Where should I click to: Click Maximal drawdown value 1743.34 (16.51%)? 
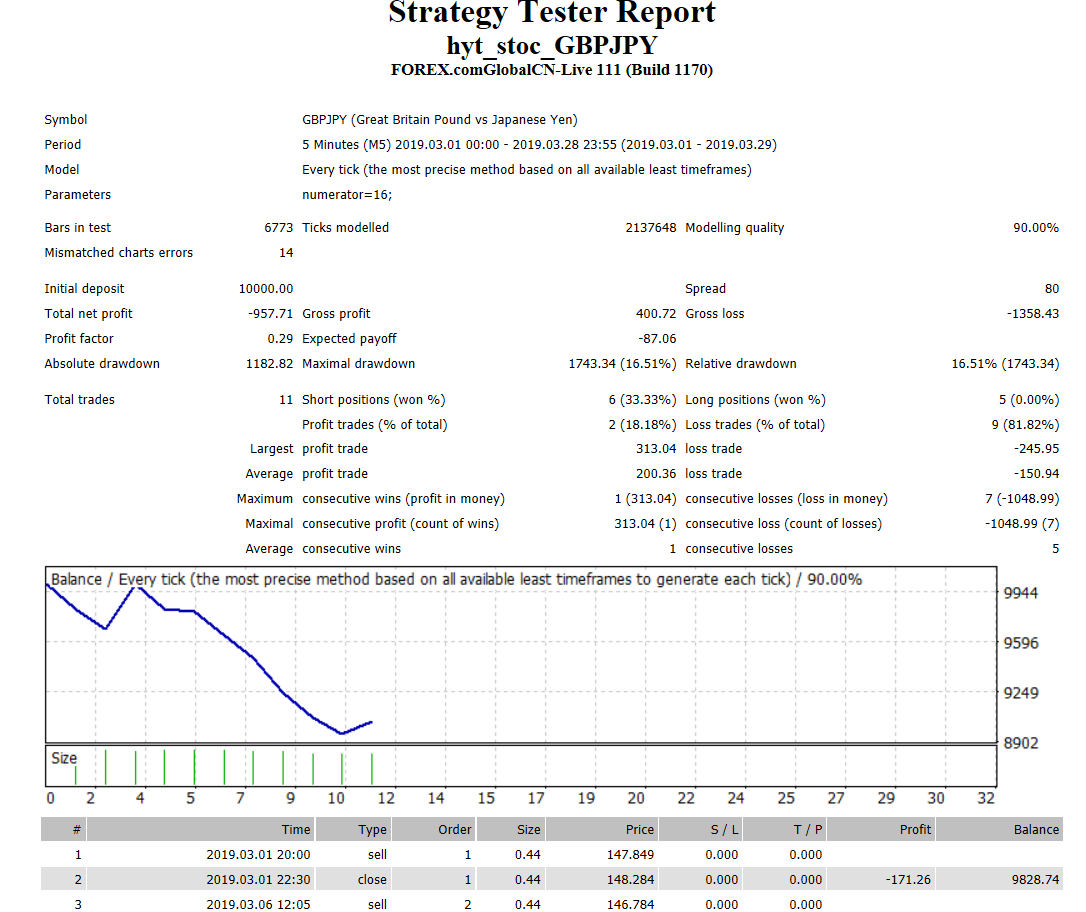[x=622, y=364]
